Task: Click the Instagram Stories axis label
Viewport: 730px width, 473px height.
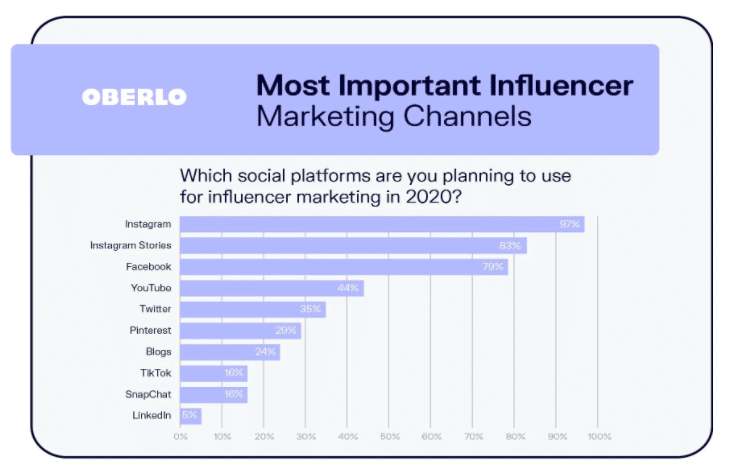Action: coord(131,245)
